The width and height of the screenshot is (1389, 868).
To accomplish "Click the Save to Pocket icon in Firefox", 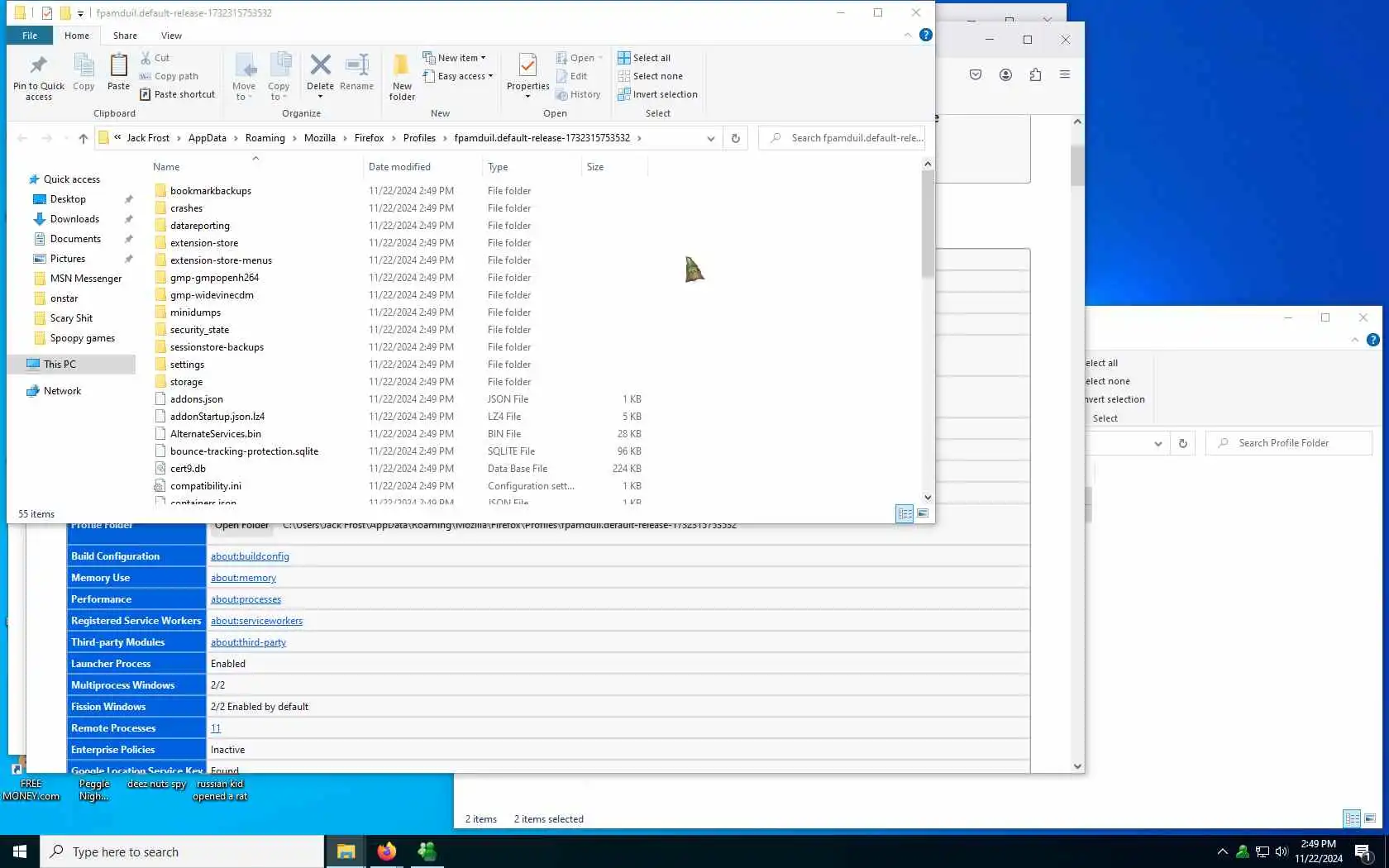I will tap(976, 74).
